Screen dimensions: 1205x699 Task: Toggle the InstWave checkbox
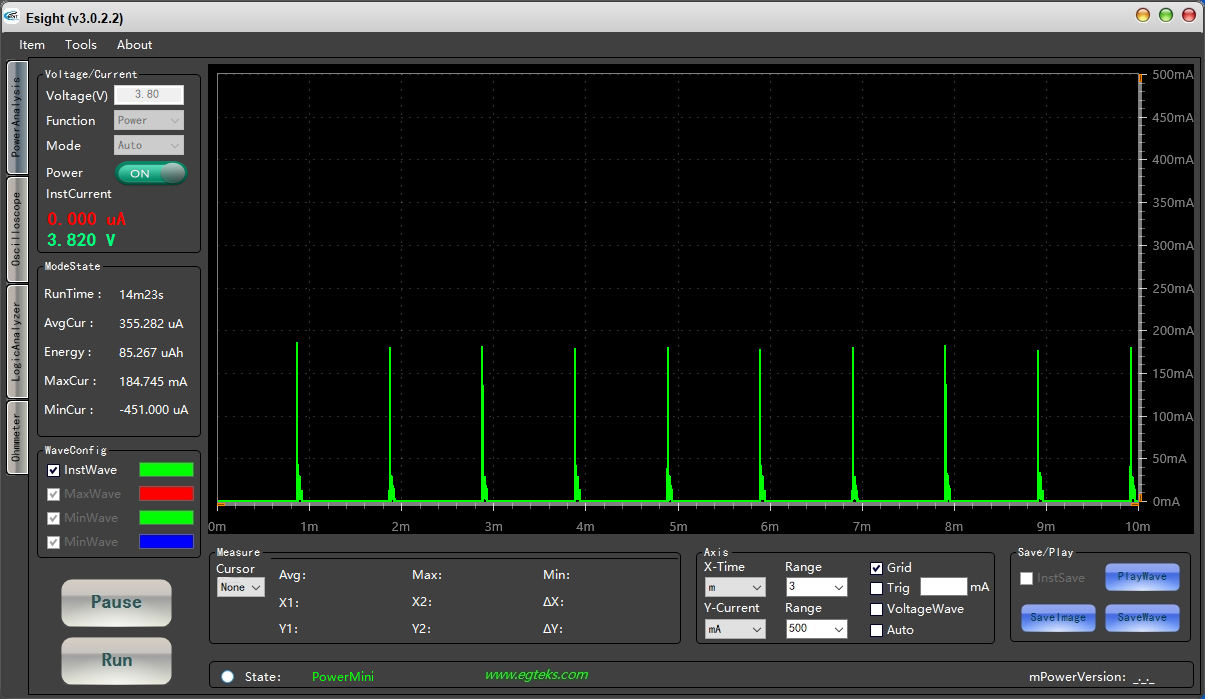(x=54, y=470)
